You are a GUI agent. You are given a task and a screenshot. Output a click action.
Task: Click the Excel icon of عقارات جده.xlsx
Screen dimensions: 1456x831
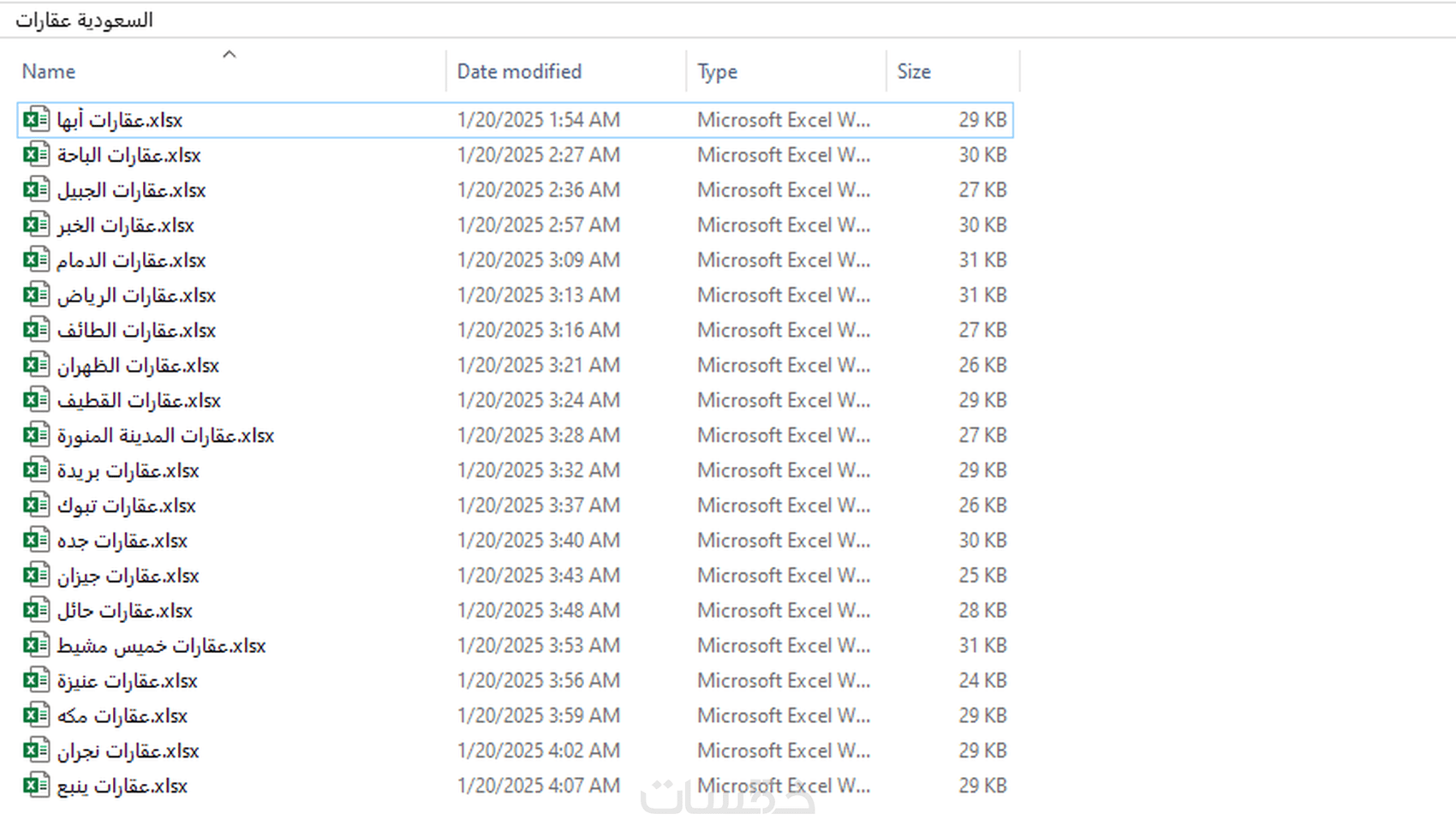pyautogui.click(x=36, y=541)
